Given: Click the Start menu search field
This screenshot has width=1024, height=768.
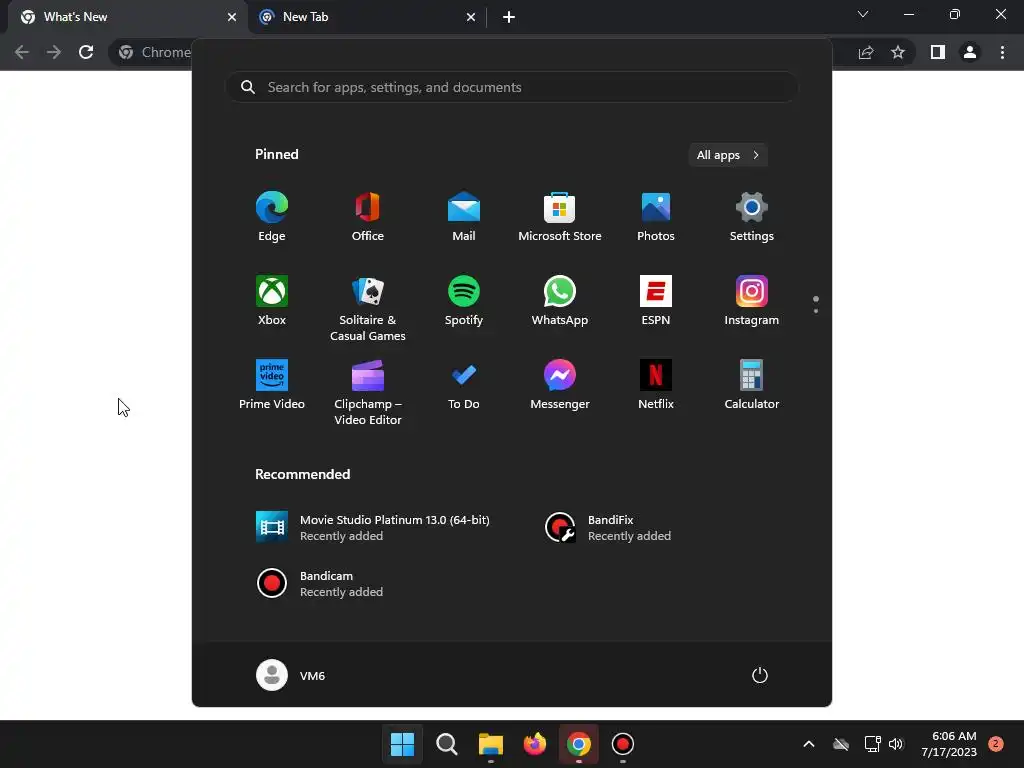Looking at the screenshot, I should [512, 87].
